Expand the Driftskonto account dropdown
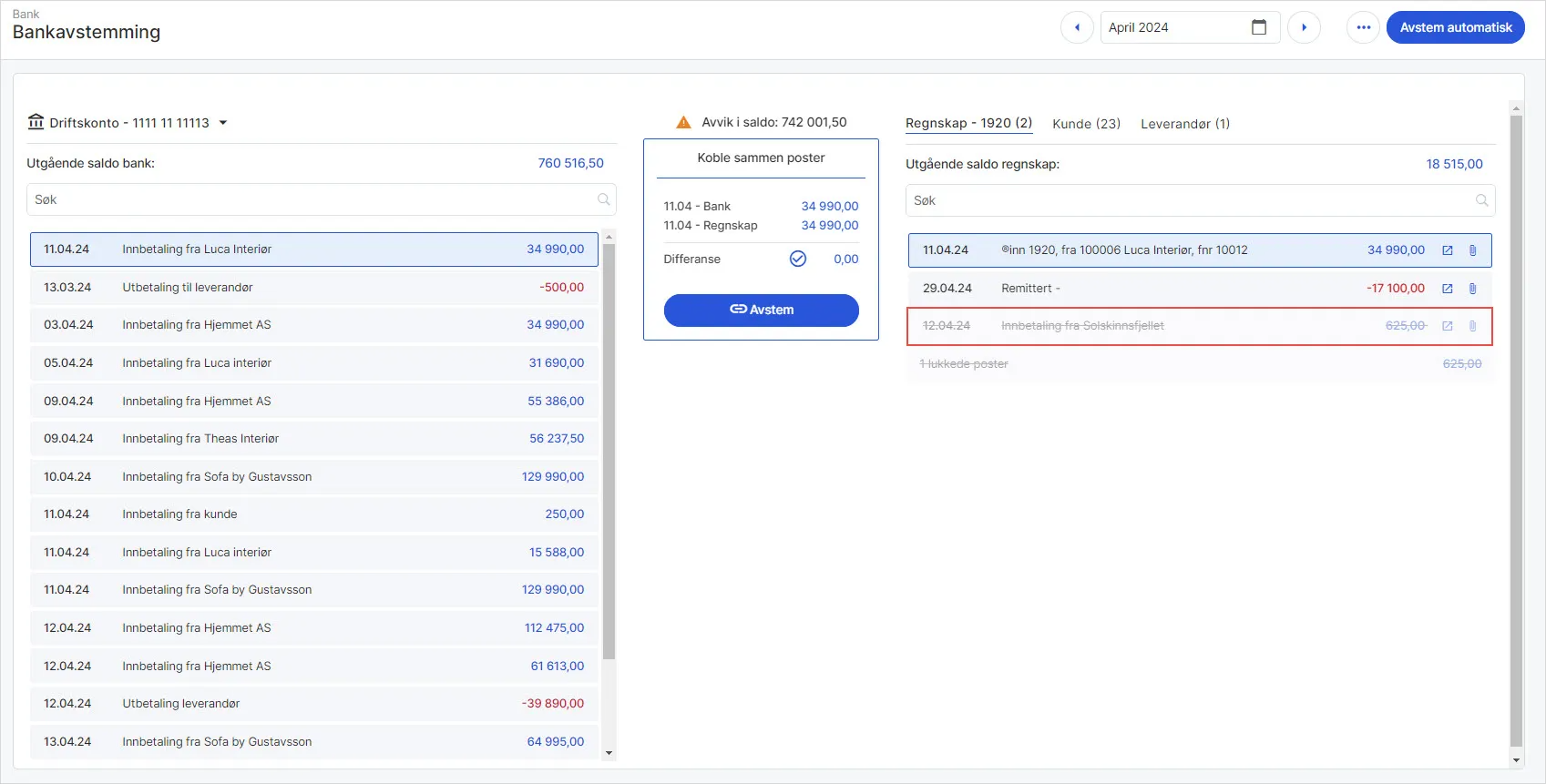The width and height of the screenshot is (1546, 784). click(222, 123)
